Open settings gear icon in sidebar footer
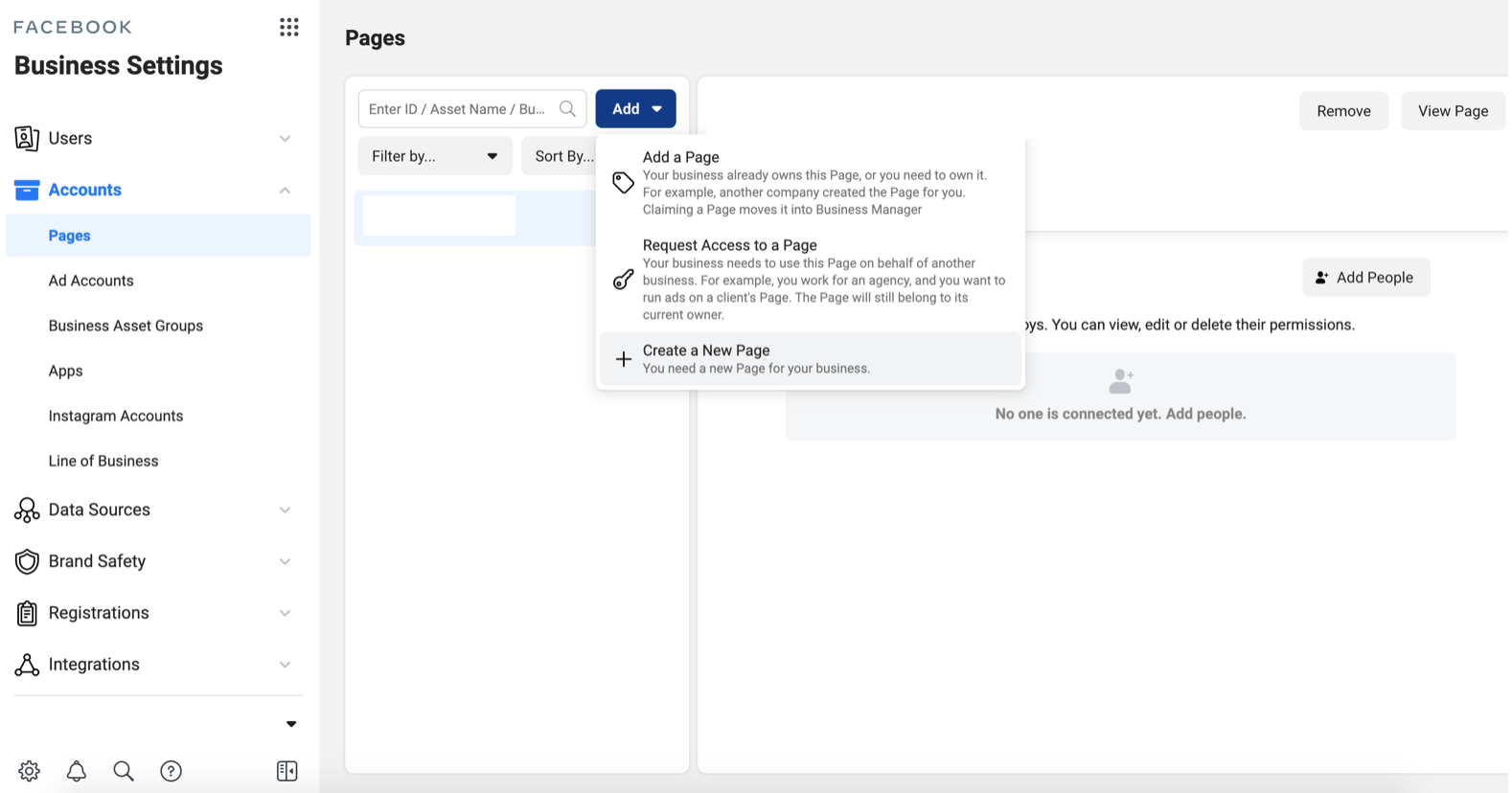The height and width of the screenshot is (793, 1512). (29, 771)
